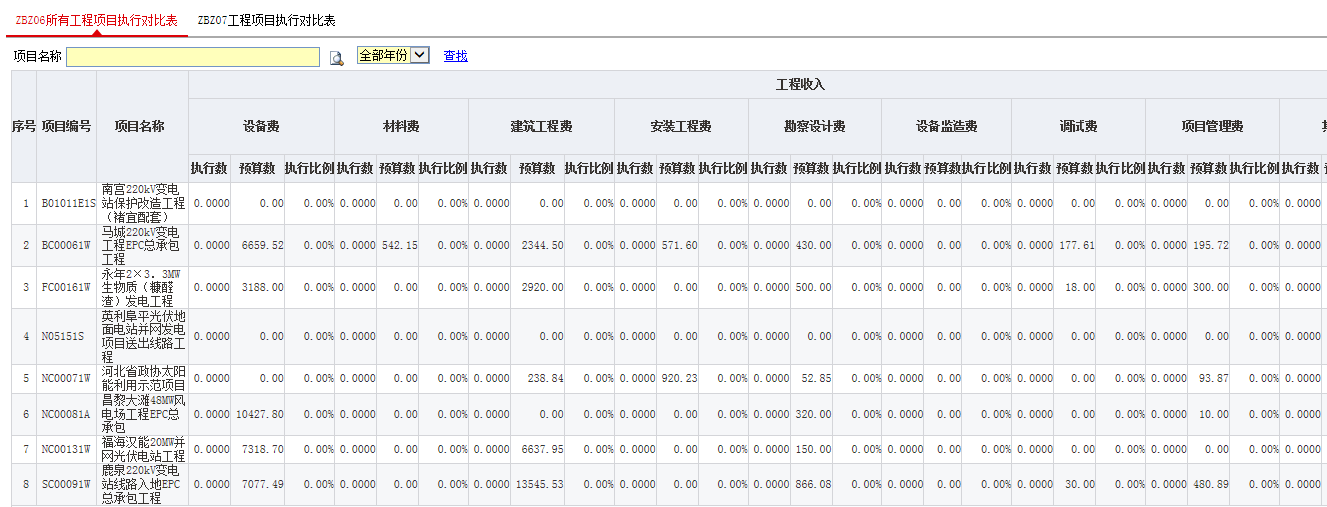This screenshot has width=1327, height=507.
Task: Click the 项目编号 column header
Action: click(67, 126)
